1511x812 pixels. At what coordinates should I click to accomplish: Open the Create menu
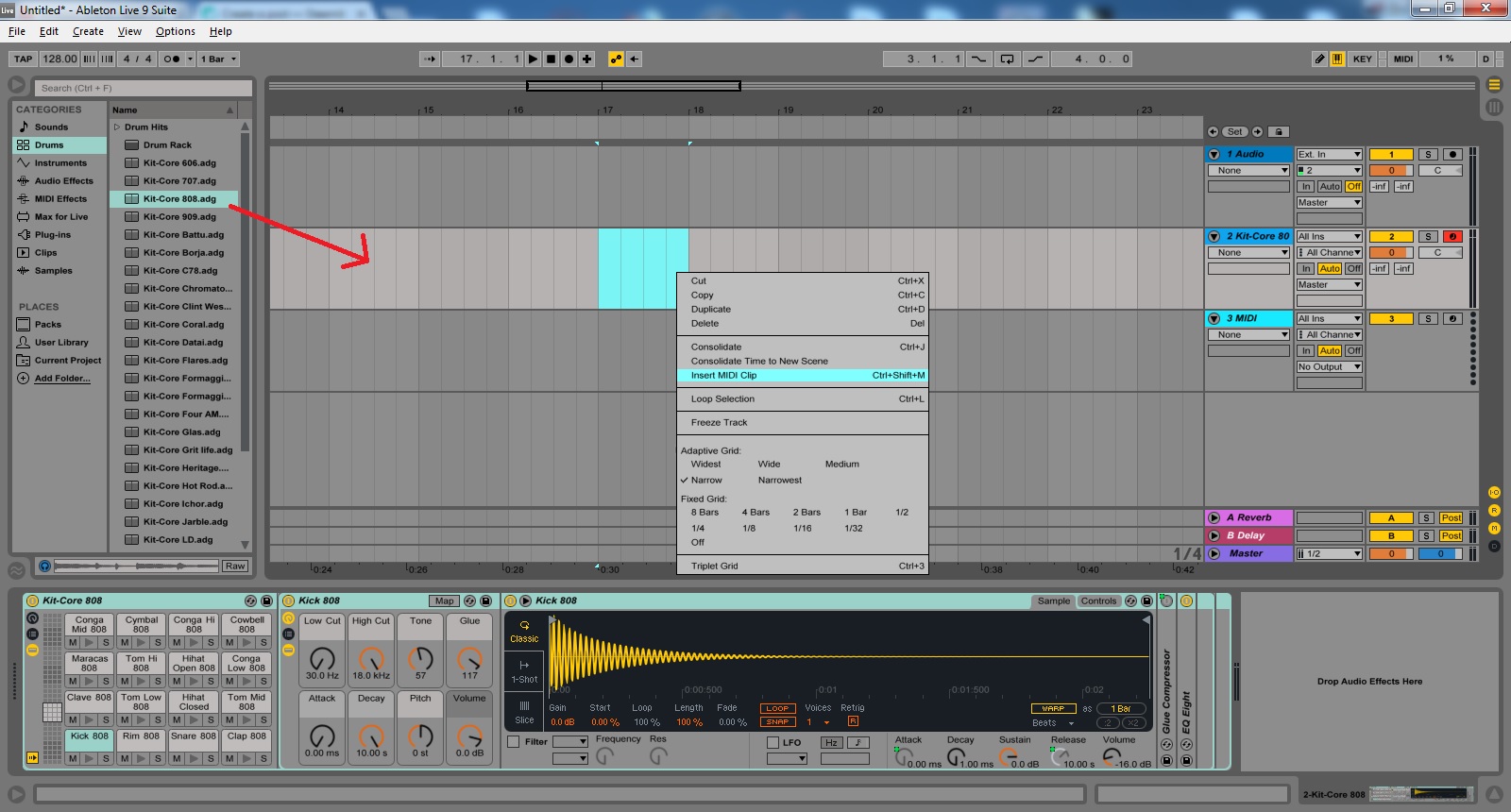point(88,31)
